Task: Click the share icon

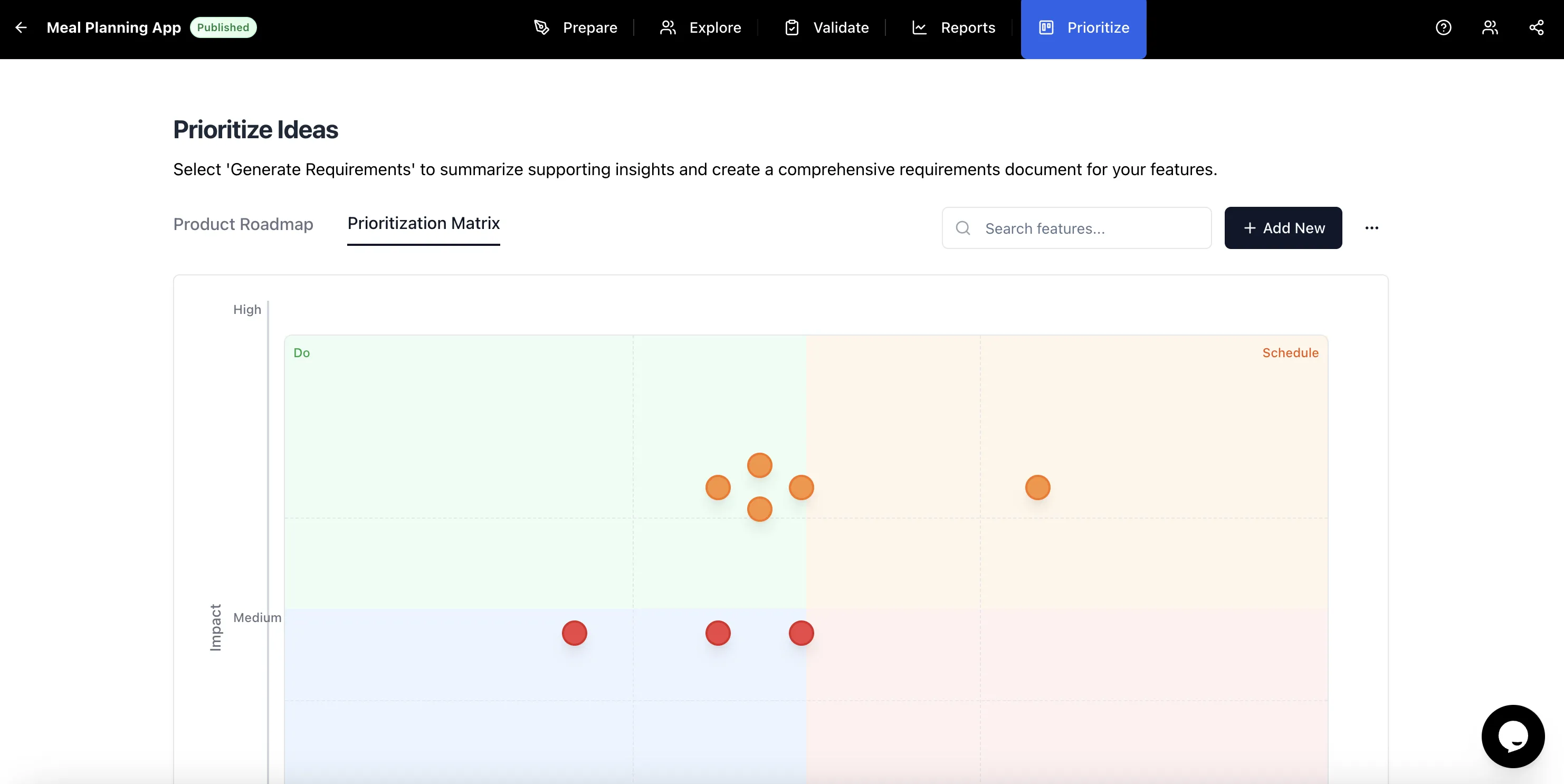Action: 1536,27
